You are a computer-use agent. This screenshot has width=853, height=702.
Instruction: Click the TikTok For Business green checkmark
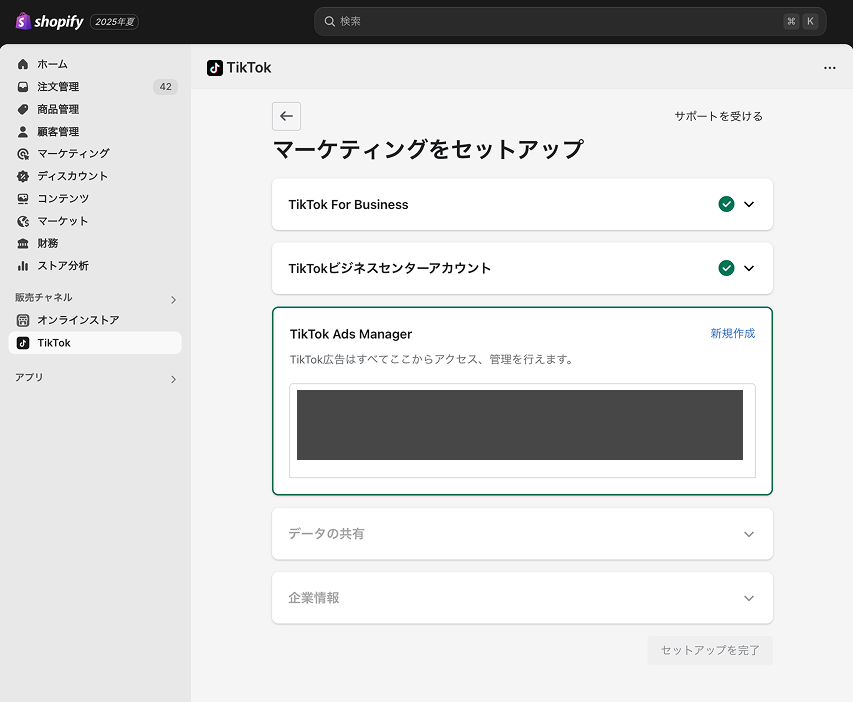726,204
